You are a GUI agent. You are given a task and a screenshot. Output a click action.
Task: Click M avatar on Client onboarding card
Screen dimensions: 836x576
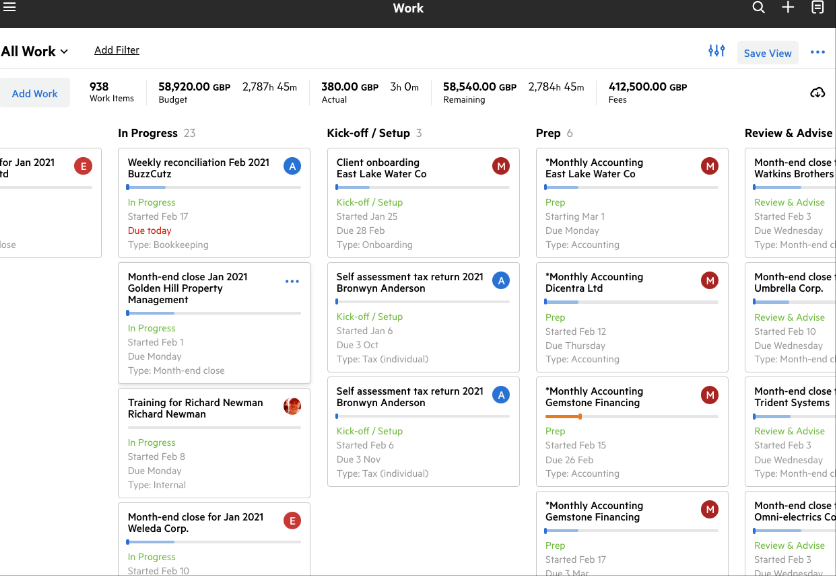coord(501,166)
